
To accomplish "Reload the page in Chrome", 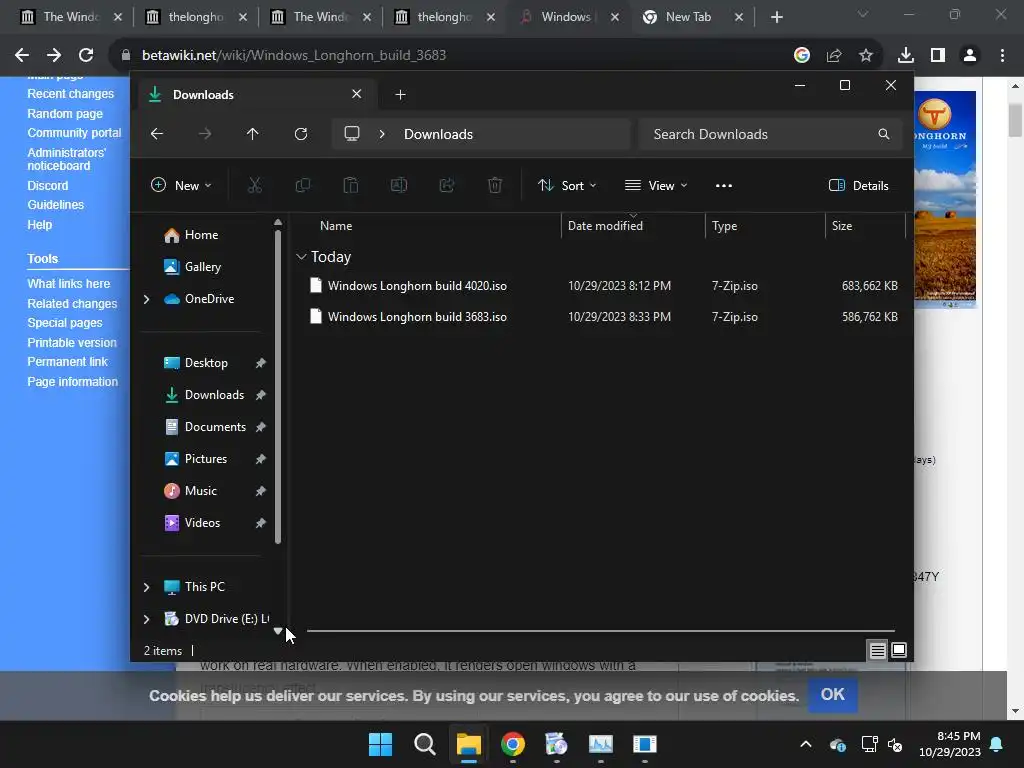I will point(86,56).
